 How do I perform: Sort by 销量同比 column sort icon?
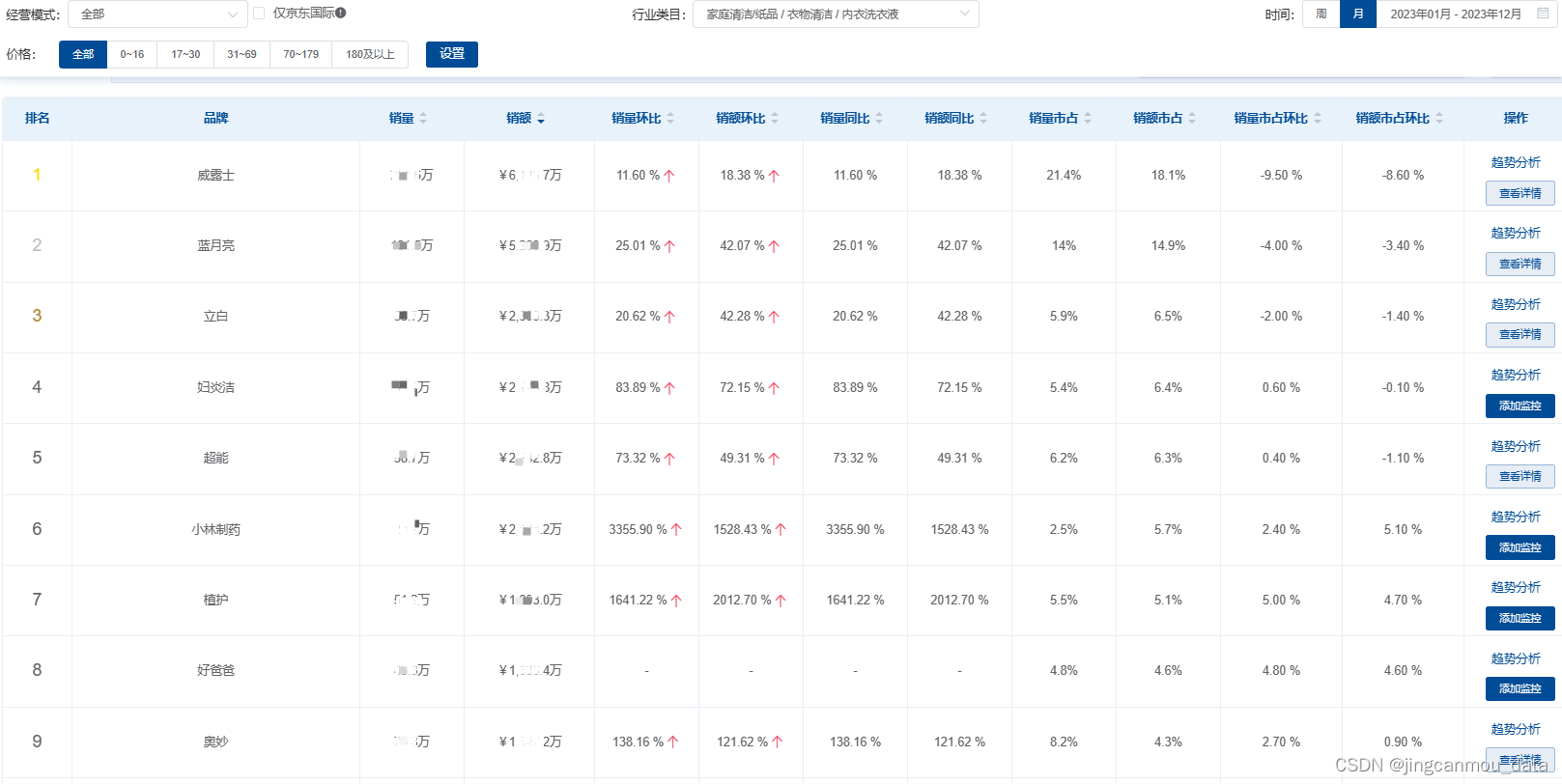[x=879, y=119]
